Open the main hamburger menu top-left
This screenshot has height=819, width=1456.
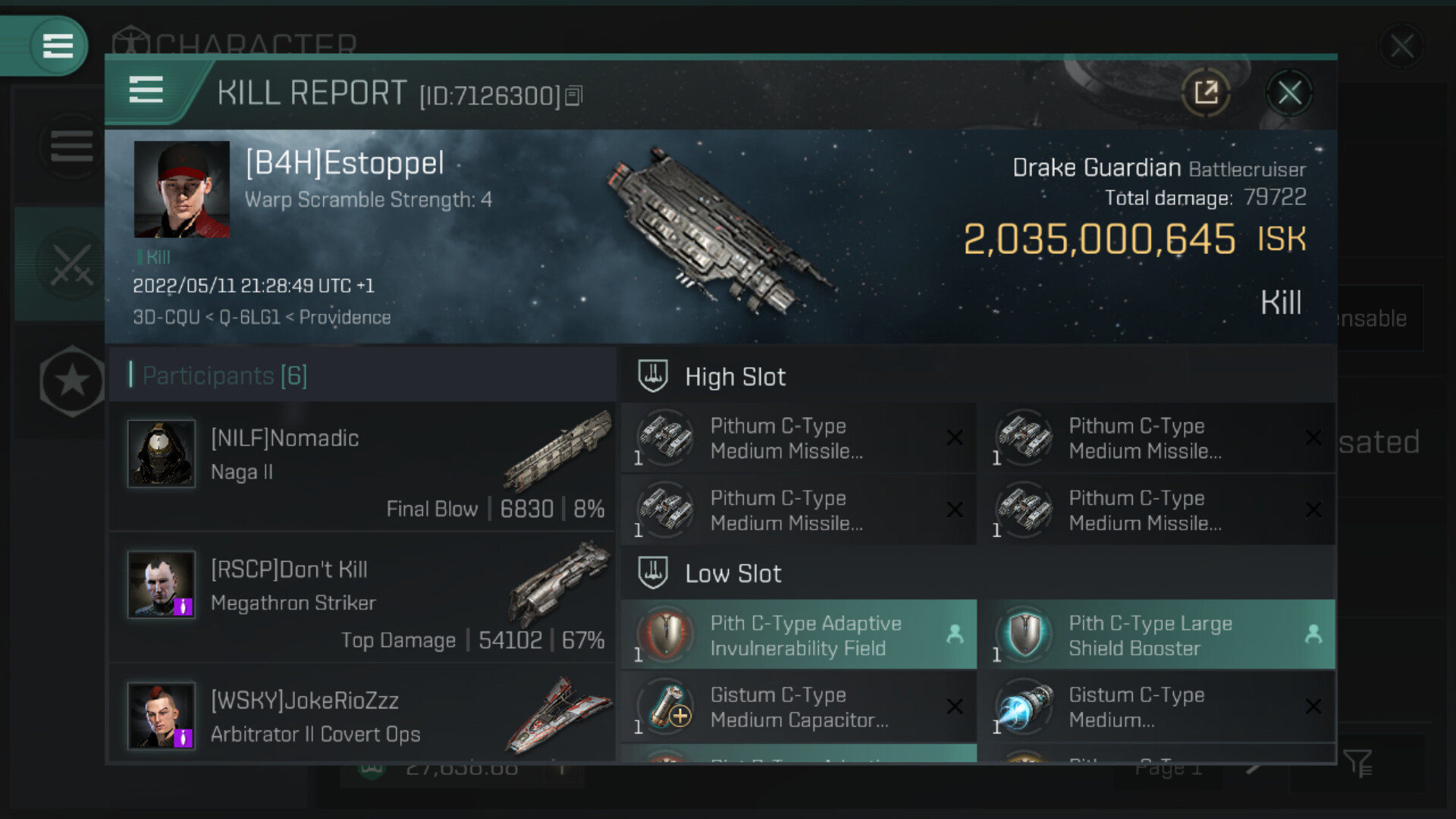point(58,46)
